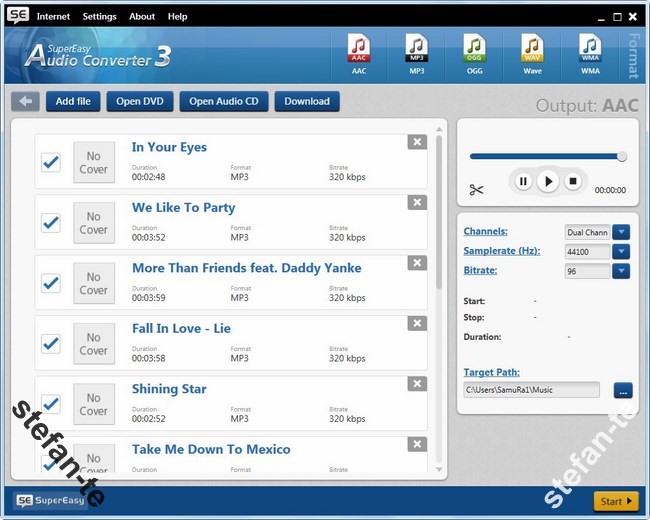Browse for target path with ellipsis button
The width and height of the screenshot is (650, 520).
pos(621,390)
